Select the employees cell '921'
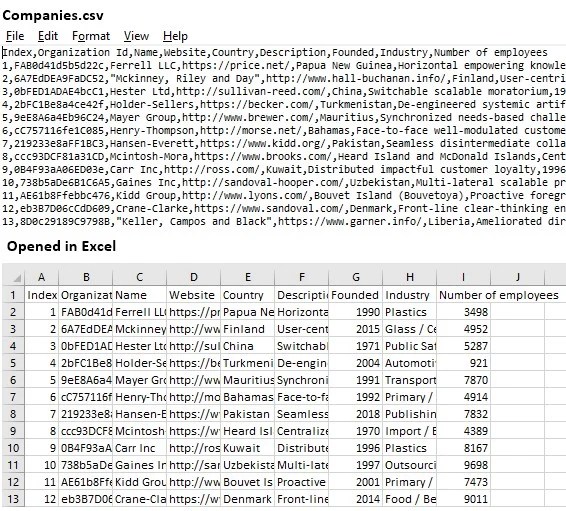Screen dimensions: 566x511 point(463,363)
